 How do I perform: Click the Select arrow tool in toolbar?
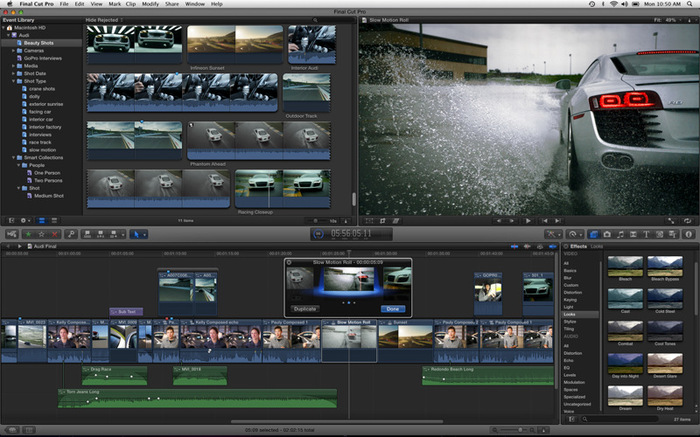click(x=138, y=233)
